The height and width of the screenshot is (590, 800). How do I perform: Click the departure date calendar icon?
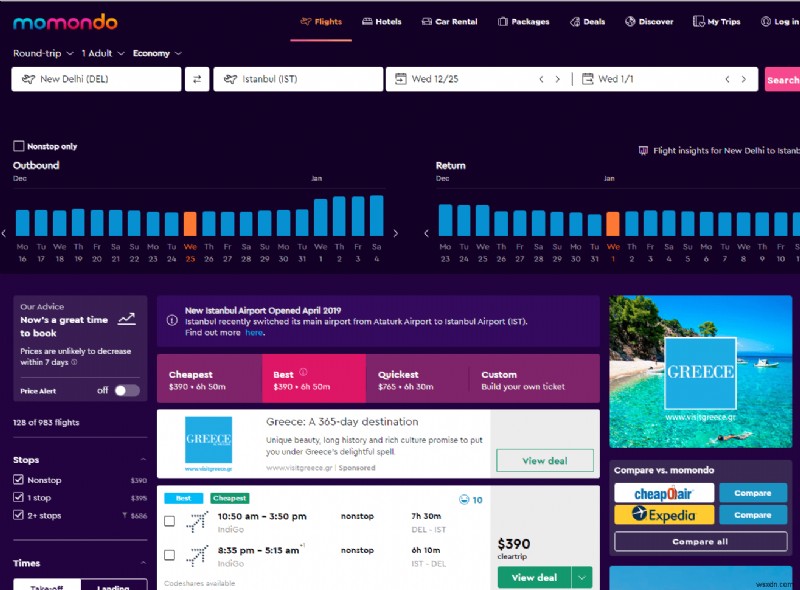[402, 79]
